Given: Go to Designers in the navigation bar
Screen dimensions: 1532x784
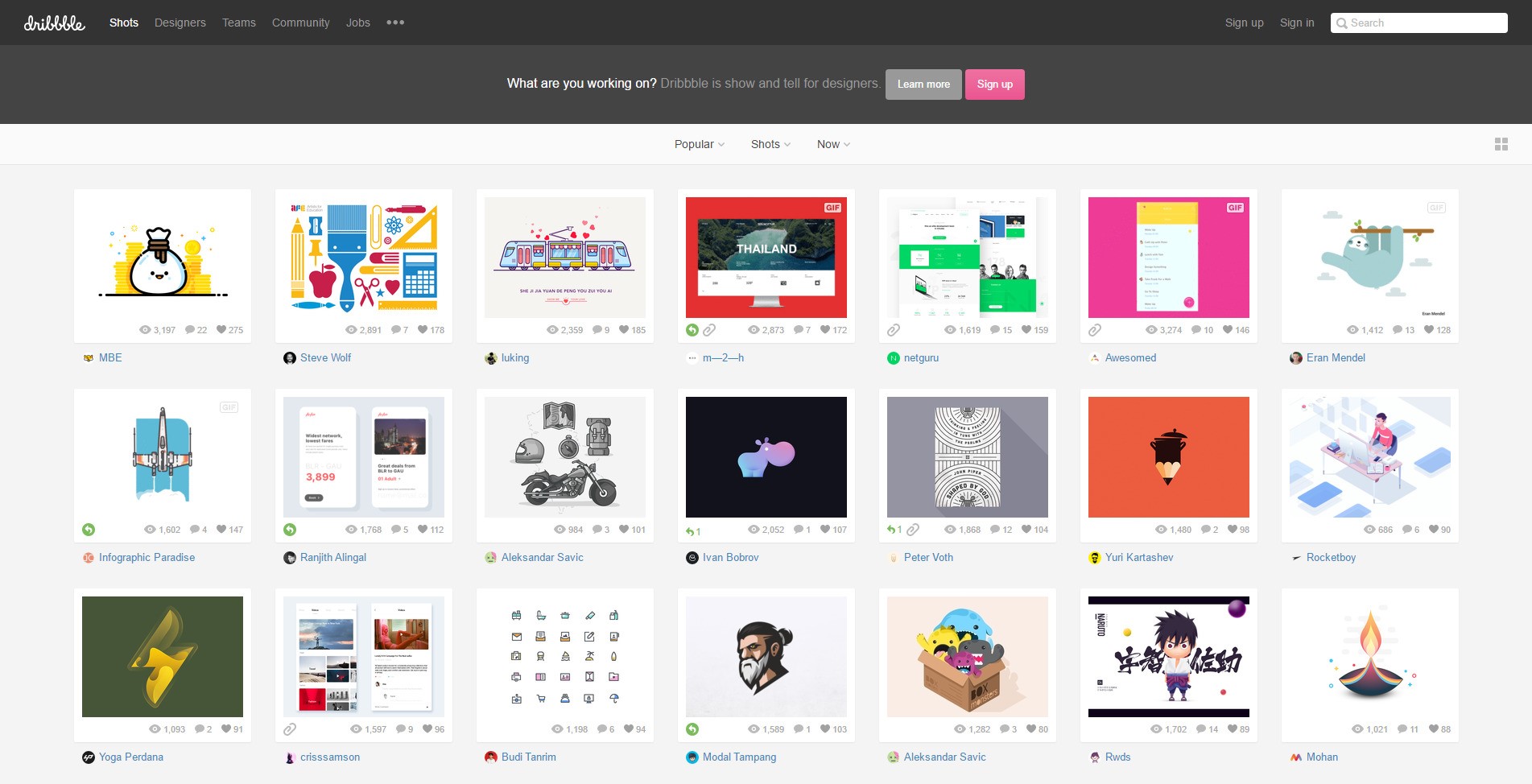Looking at the screenshot, I should point(180,23).
